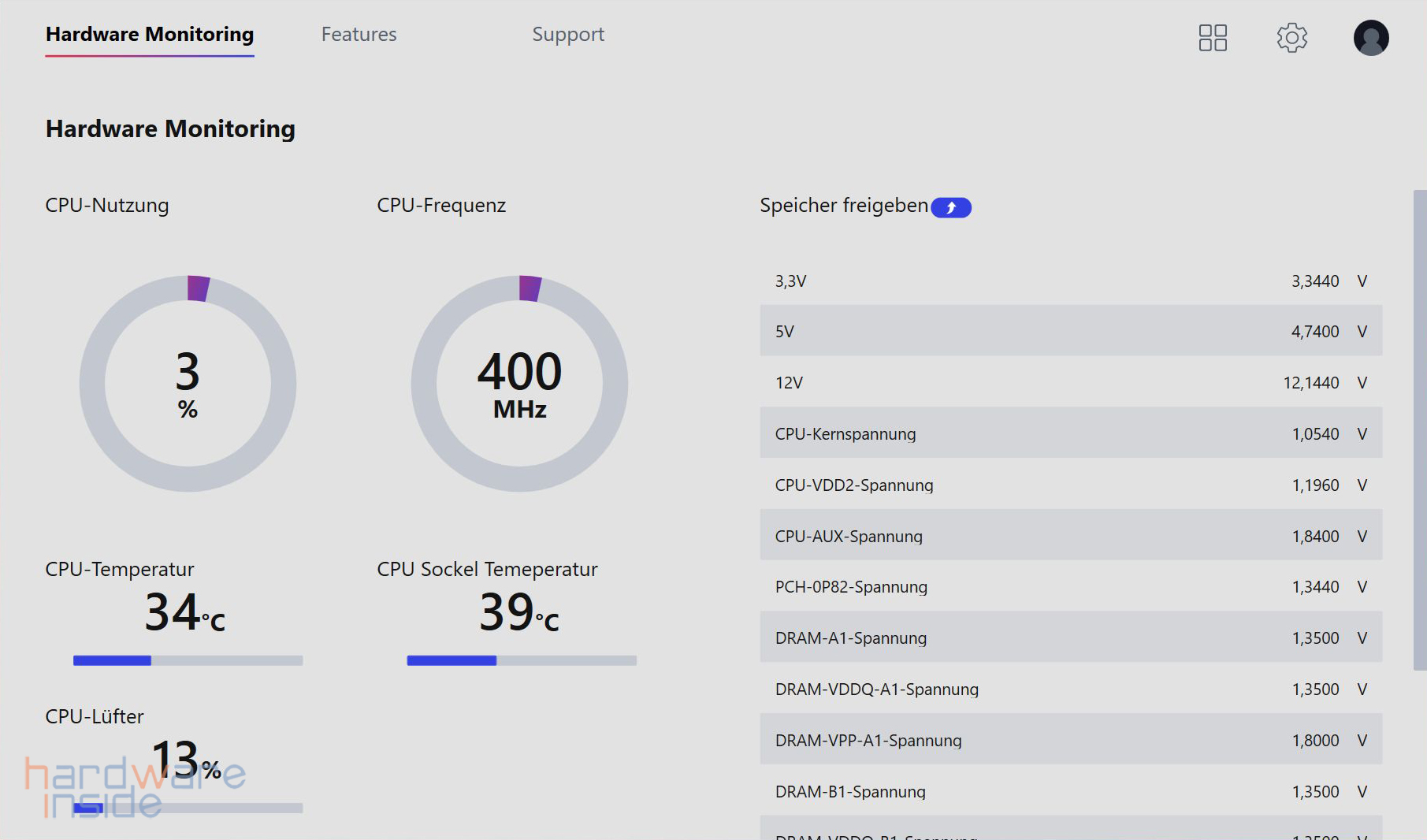Click the CPU Sockel Temperatur bar
Viewport: 1427px width, 840px height.
click(x=521, y=660)
